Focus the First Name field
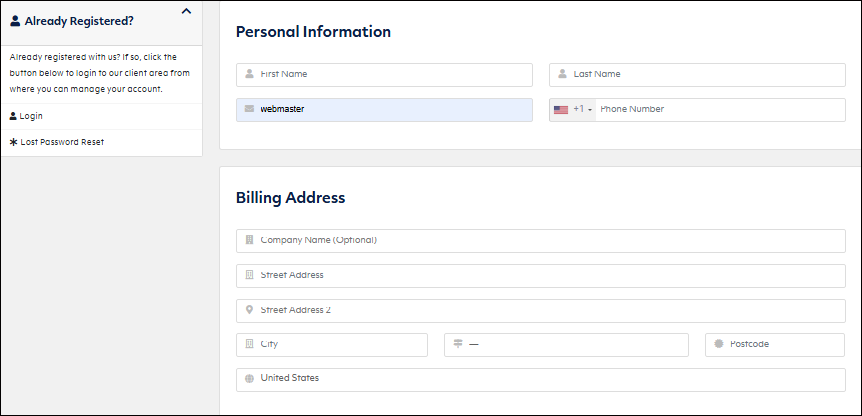This screenshot has width=862, height=416. 384,75
